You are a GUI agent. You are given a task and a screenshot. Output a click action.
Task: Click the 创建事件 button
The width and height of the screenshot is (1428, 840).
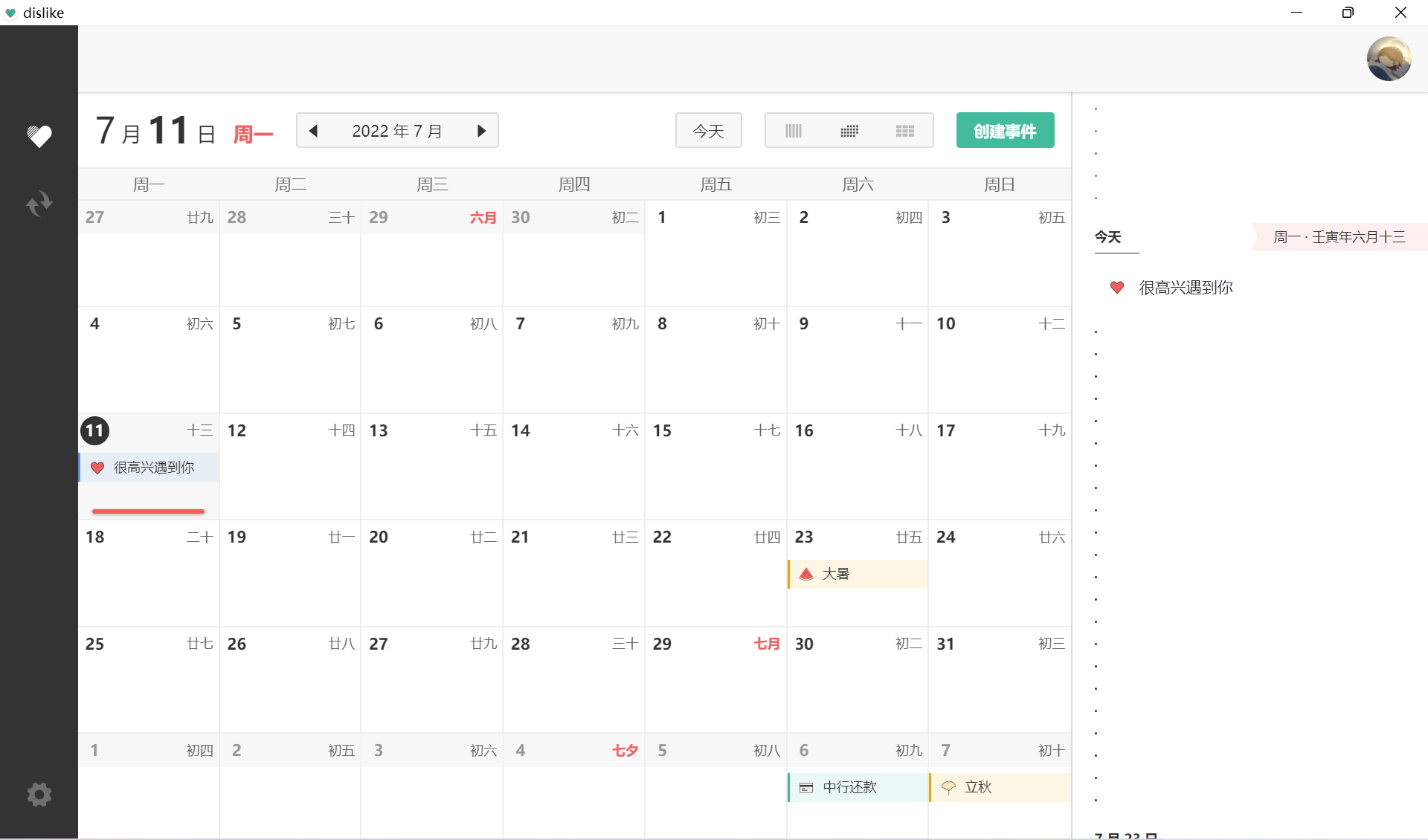(x=1005, y=131)
